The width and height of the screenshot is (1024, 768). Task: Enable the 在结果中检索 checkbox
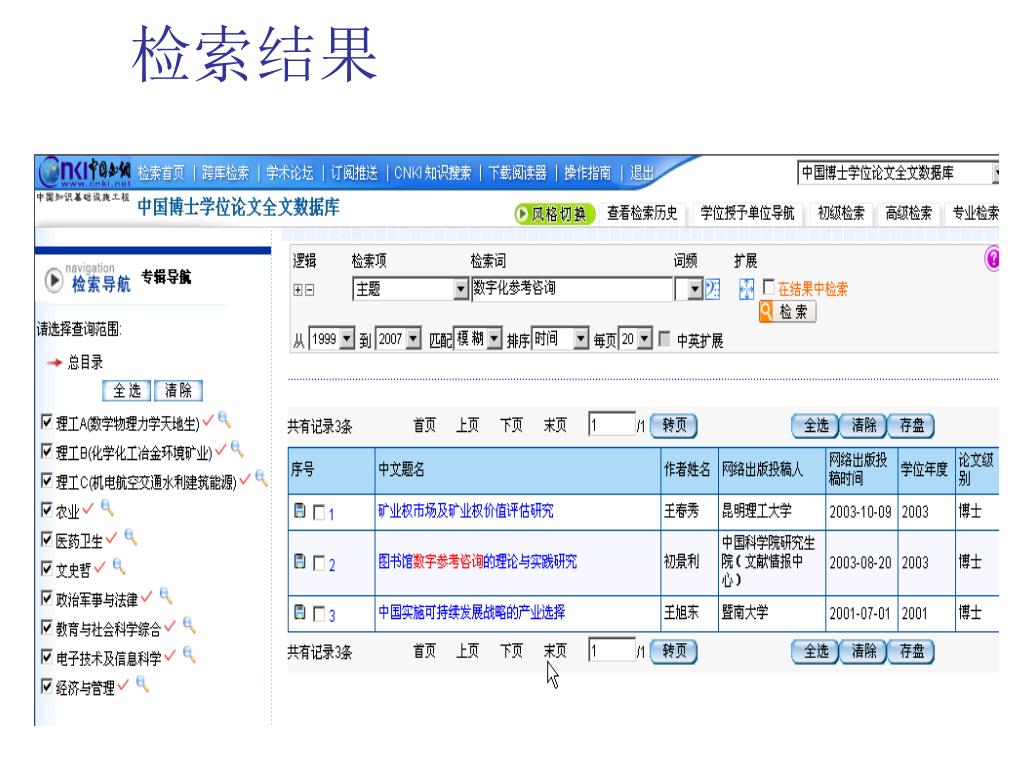[x=769, y=286]
